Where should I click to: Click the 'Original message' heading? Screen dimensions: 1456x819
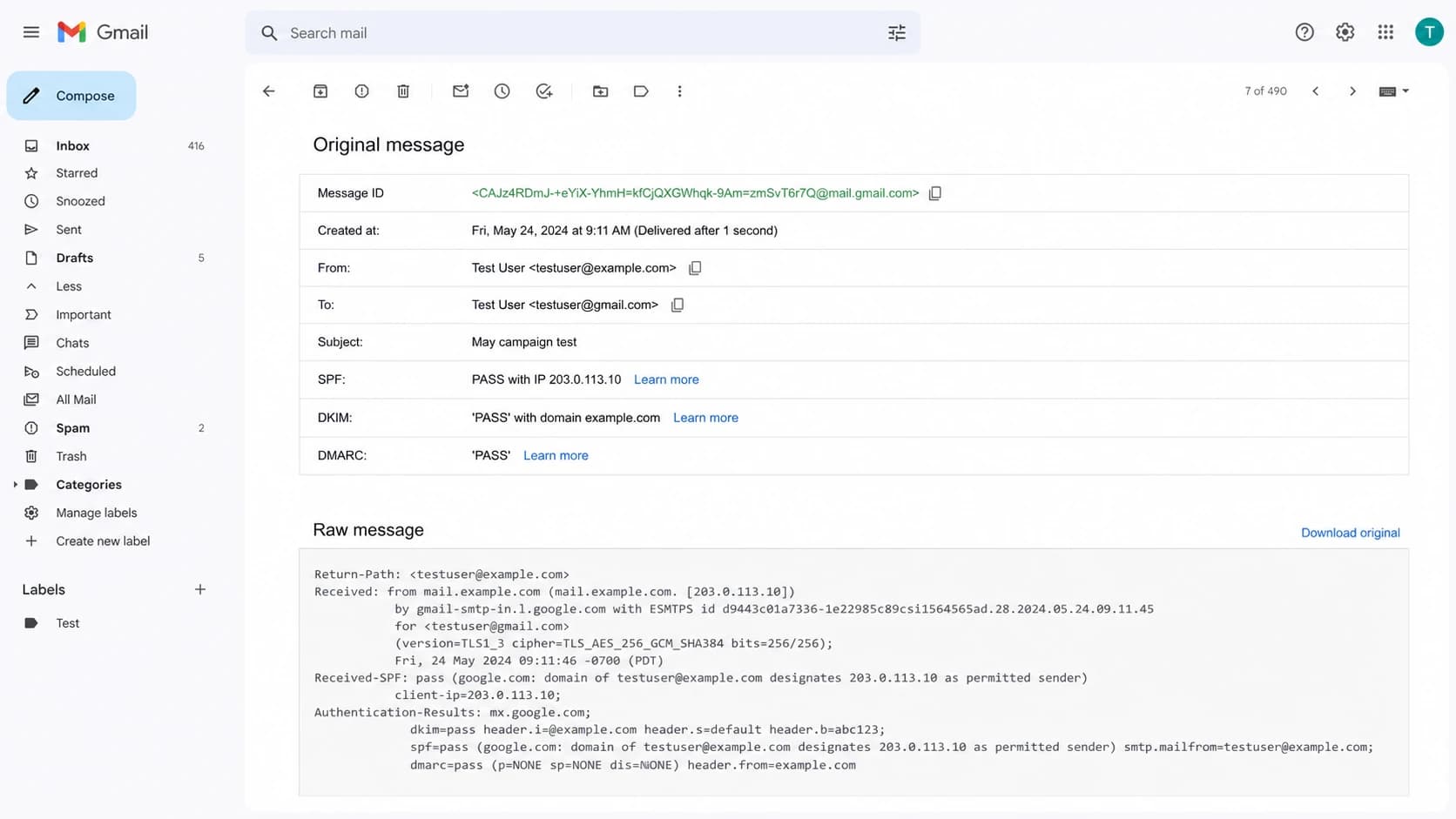(x=388, y=144)
